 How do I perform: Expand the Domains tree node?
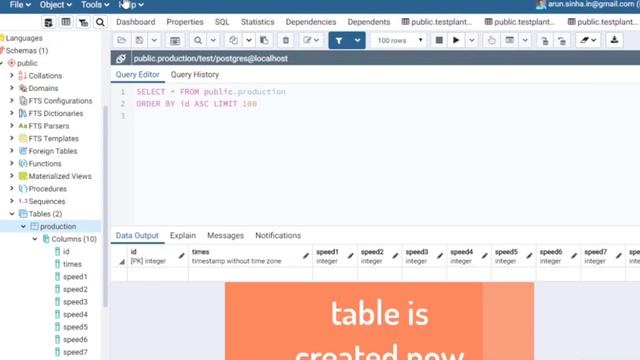[x=12, y=88]
